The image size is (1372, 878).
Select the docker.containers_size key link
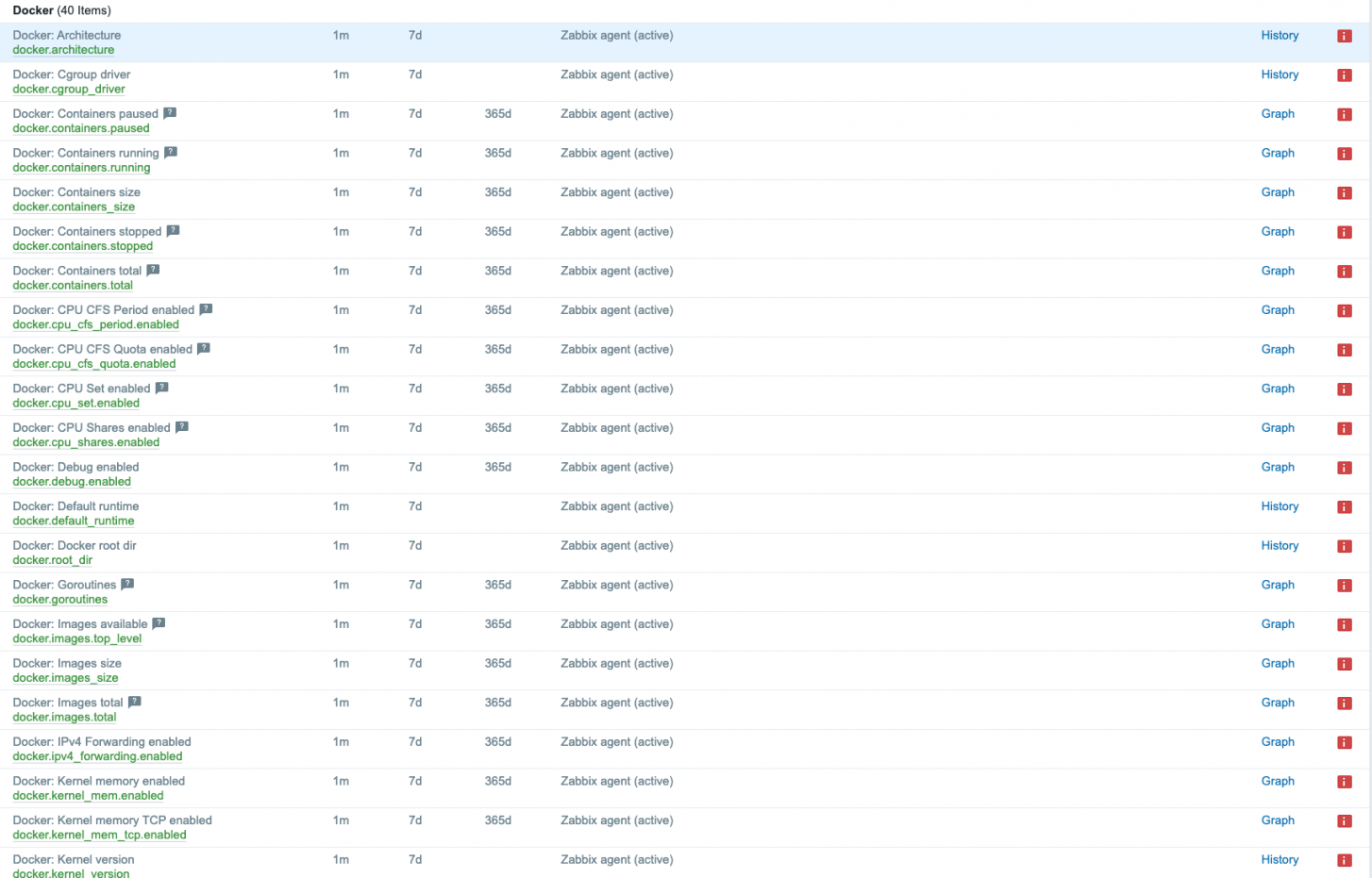coord(74,207)
